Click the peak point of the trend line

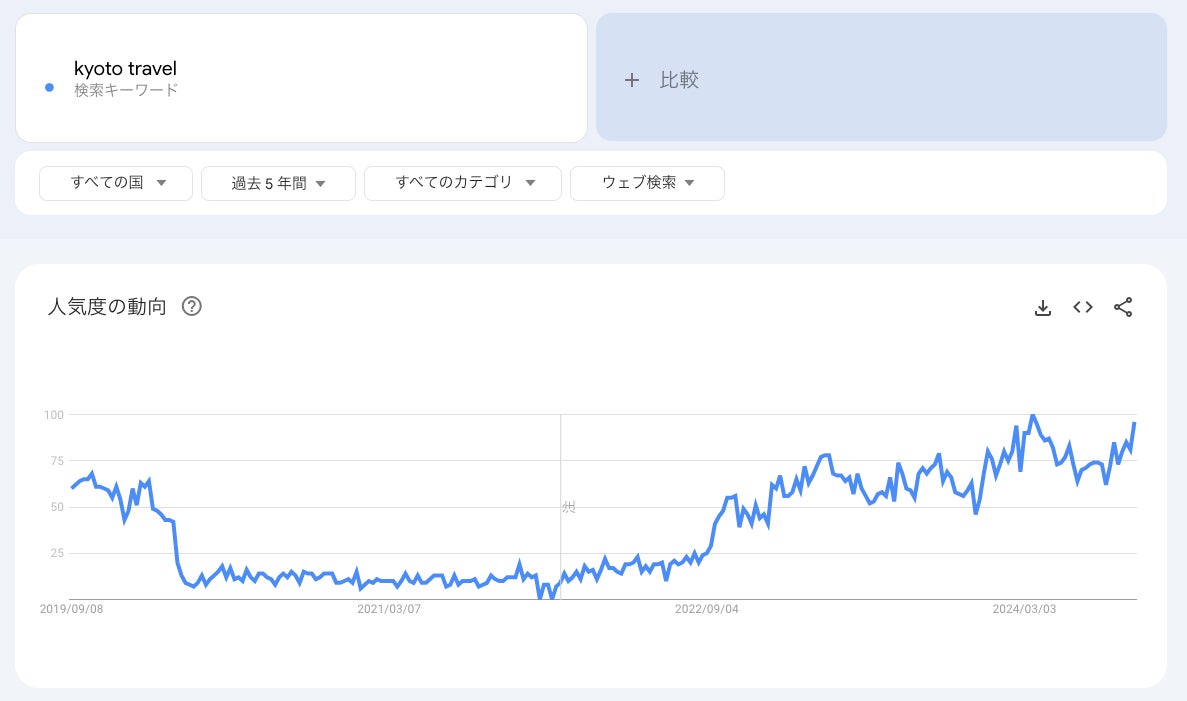coord(1032,415)
